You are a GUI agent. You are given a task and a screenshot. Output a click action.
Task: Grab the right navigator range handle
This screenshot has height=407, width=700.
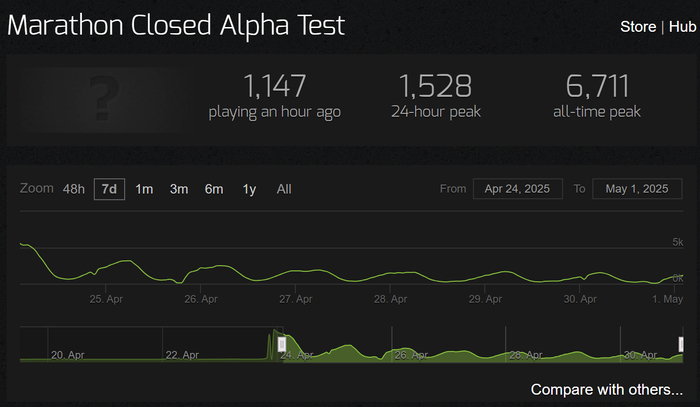click(x=683, y=344)
